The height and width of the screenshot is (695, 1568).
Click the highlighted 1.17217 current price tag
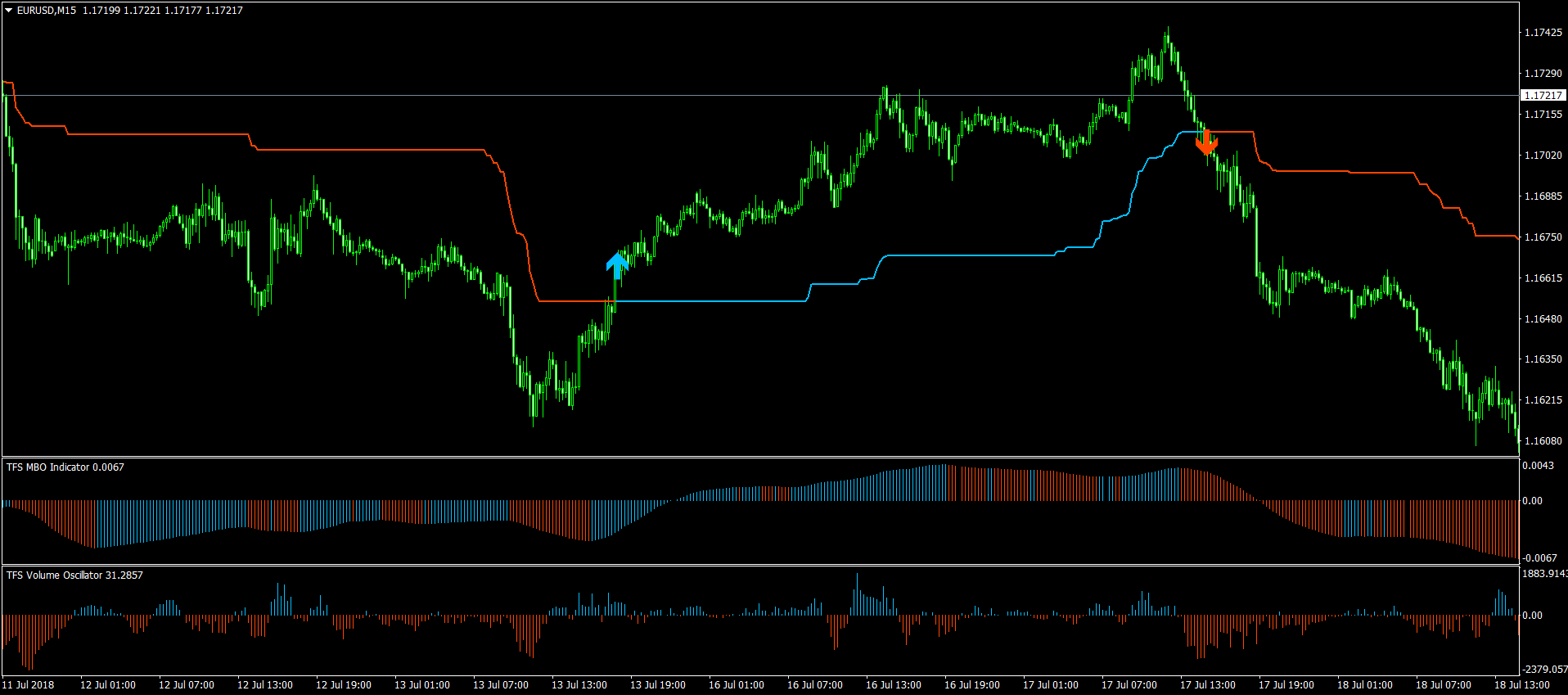[1543, 96]
